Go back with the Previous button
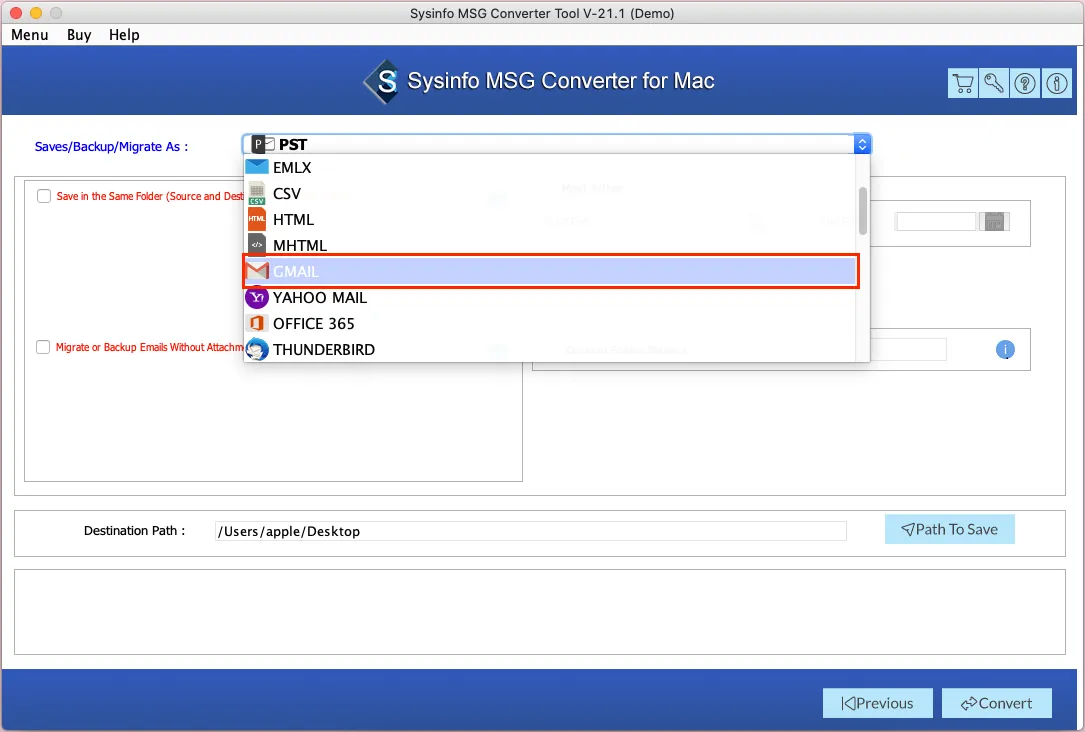This screenshot has height=732, width=1085. coord(877,703)
